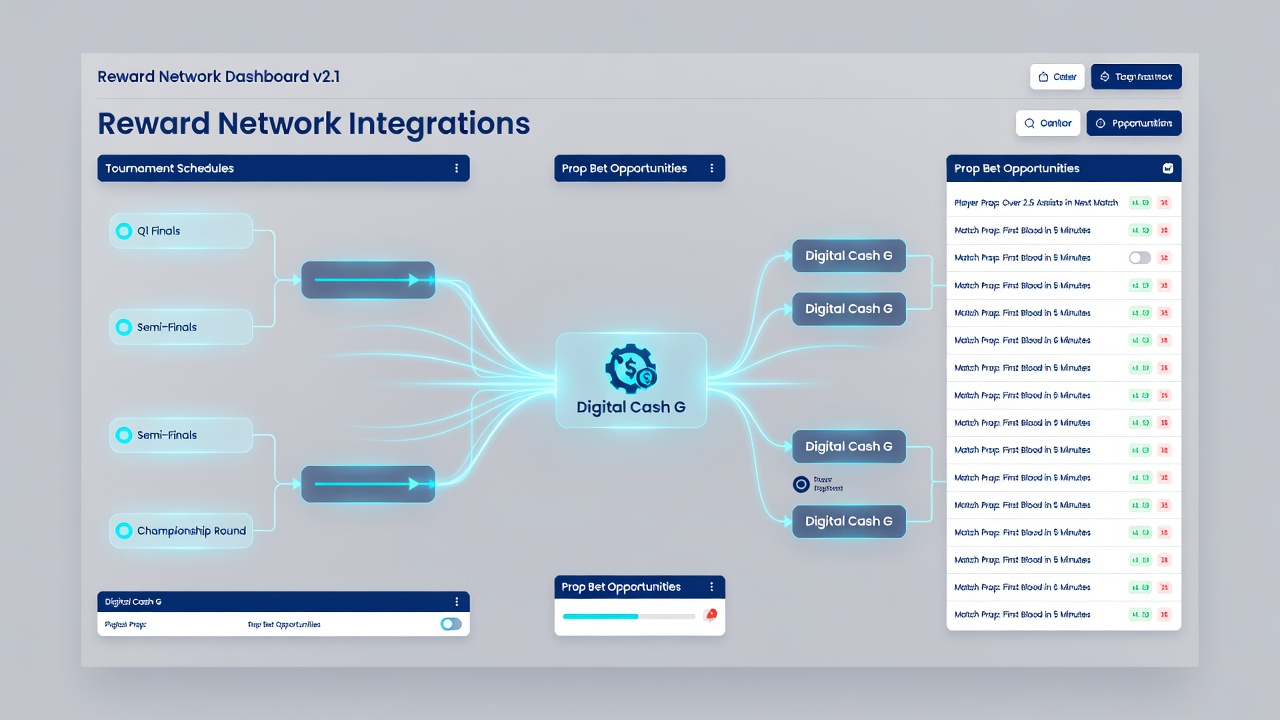The width and height of the screenshot is (1280, 720).
Task: Click the green badge in the Player Prop Over 2.5 Assists row
Action: pos(1140,203)
